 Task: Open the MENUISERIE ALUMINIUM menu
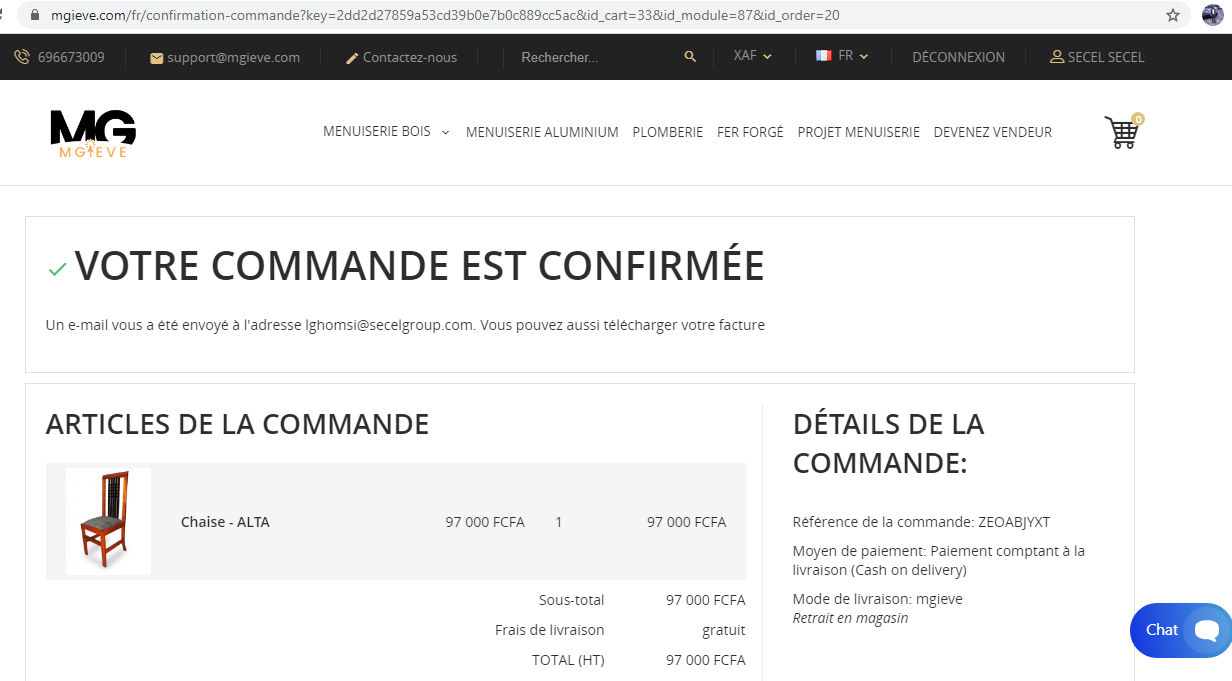pyautogui.click(x=542, y=132)
